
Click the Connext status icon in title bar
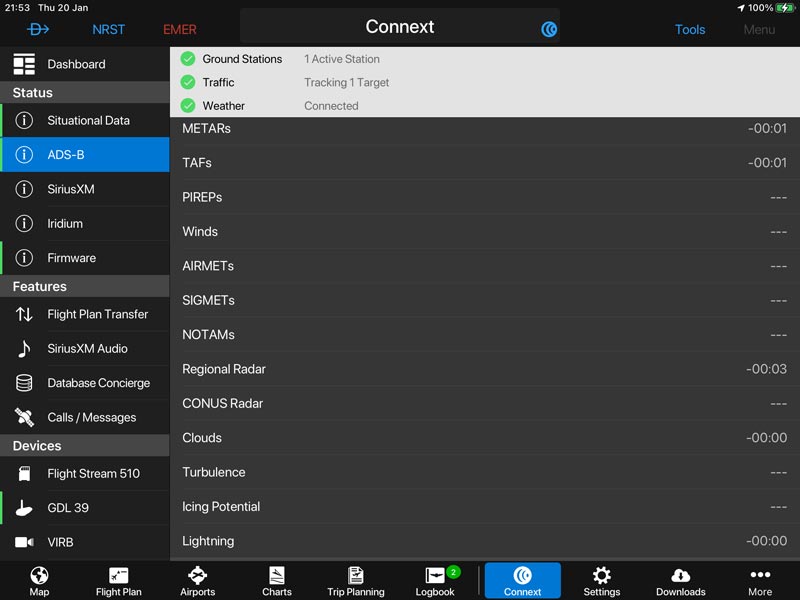click(548, 29)
